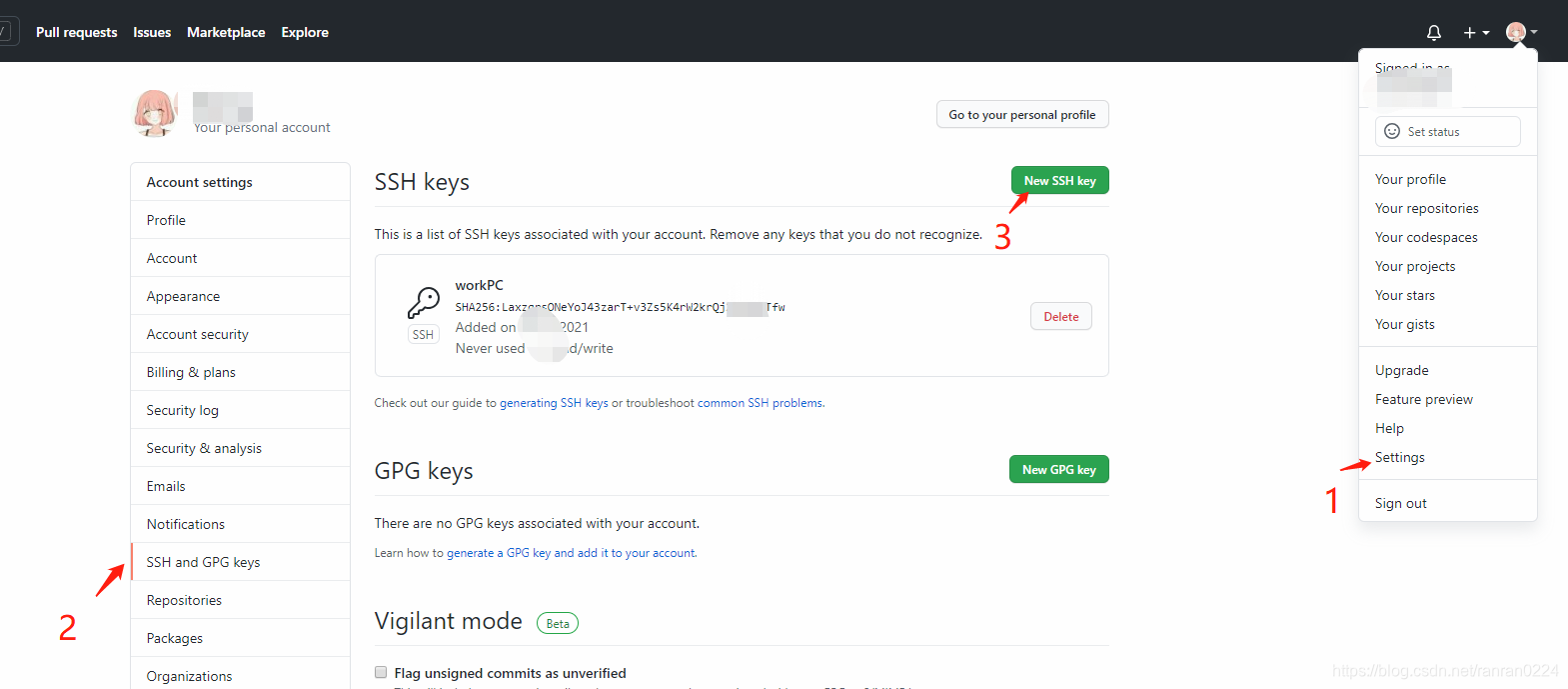Image resolution: width=1568 pixels, height=689 pixels.
Task: Open the plus create-new dropdown
Action: (x=1476, y=33)
